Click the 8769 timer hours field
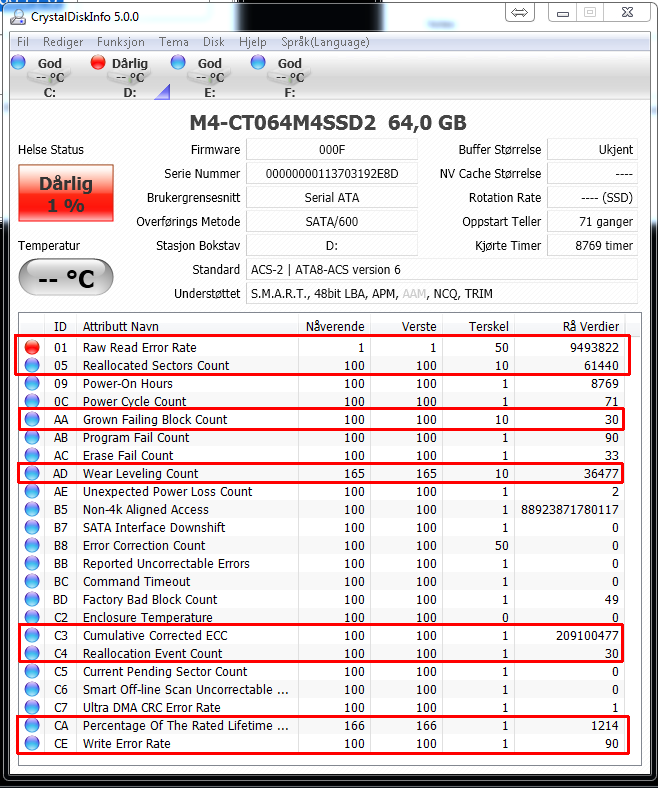This screenshot has height=788, width=658. (x=592, y=246)
